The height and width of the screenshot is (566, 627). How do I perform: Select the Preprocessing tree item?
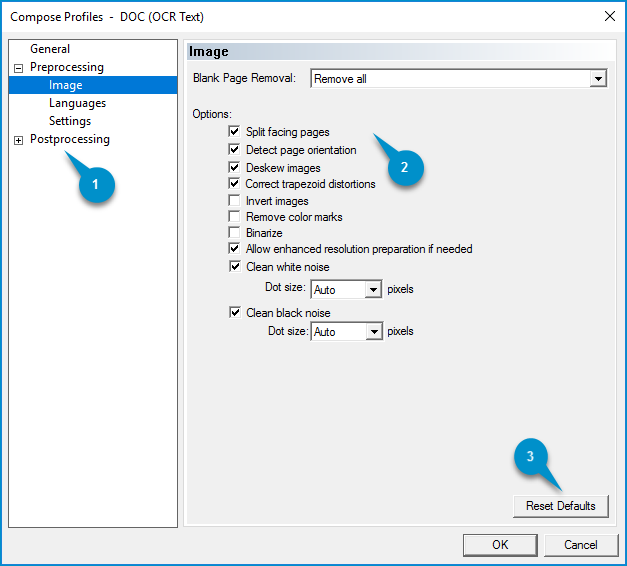pos(67,67)
